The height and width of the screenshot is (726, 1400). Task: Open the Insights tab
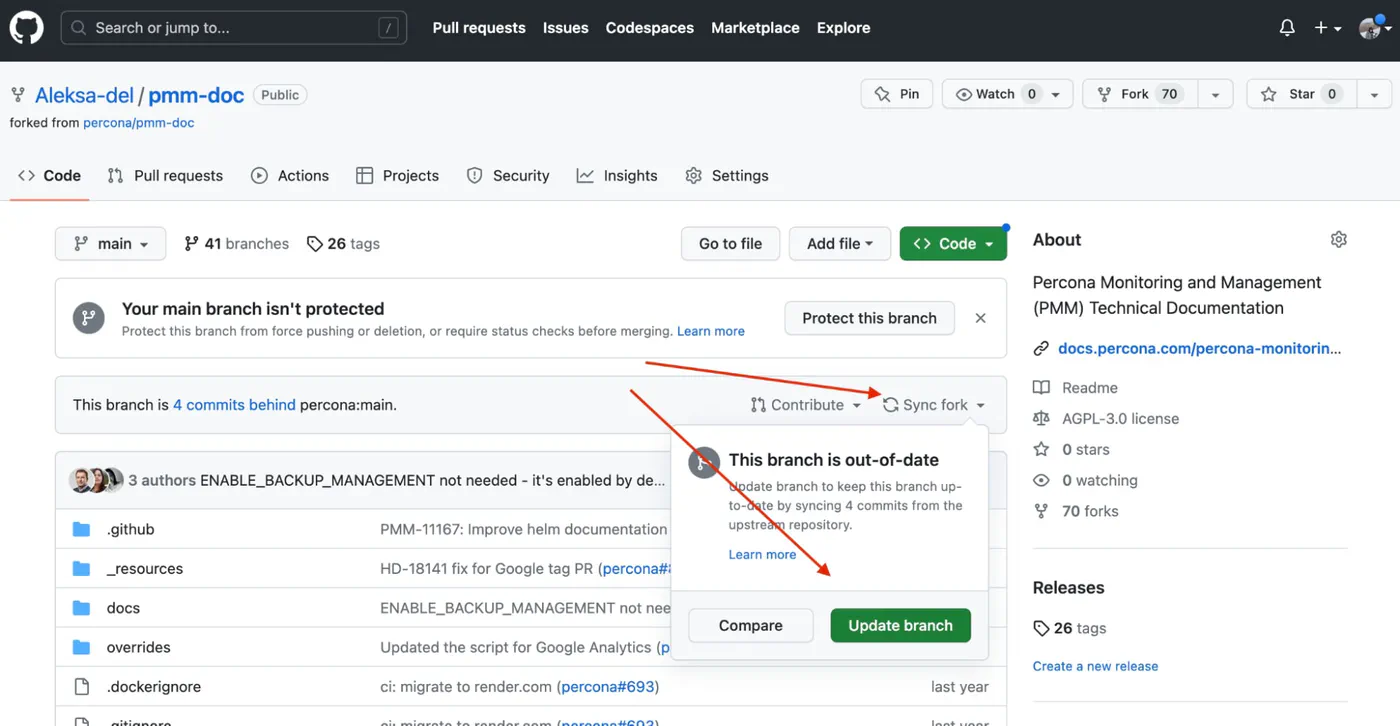pos(617,176)
